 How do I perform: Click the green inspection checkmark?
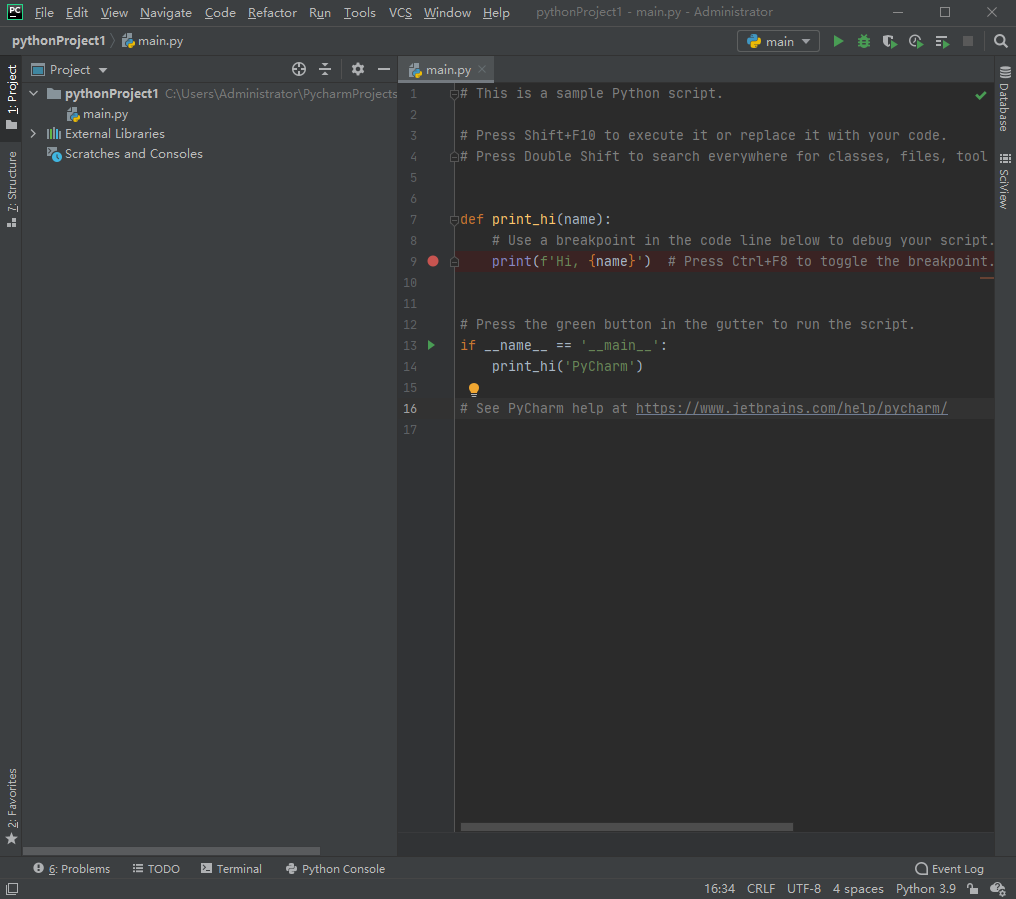pyautogui.click(x=980, y=95)
